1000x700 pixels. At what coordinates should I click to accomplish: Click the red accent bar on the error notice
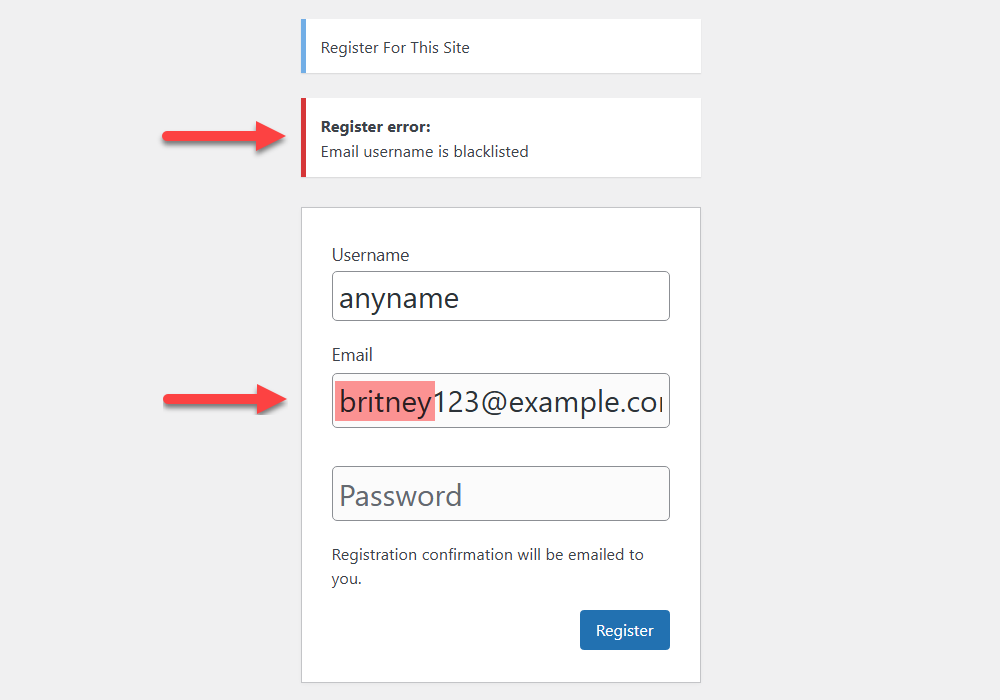303,137
